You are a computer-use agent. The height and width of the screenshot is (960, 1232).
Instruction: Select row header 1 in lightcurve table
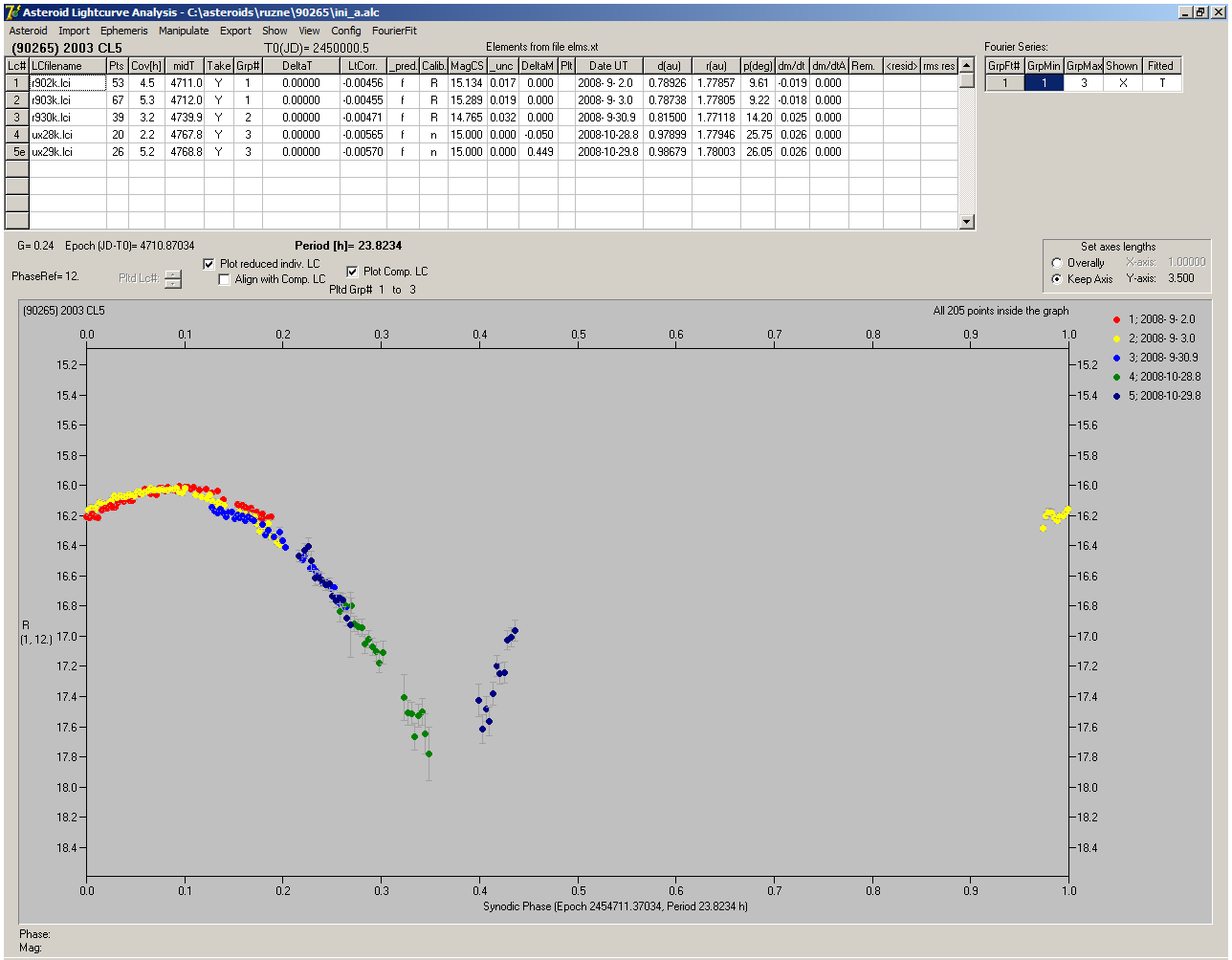pos(17,83)
